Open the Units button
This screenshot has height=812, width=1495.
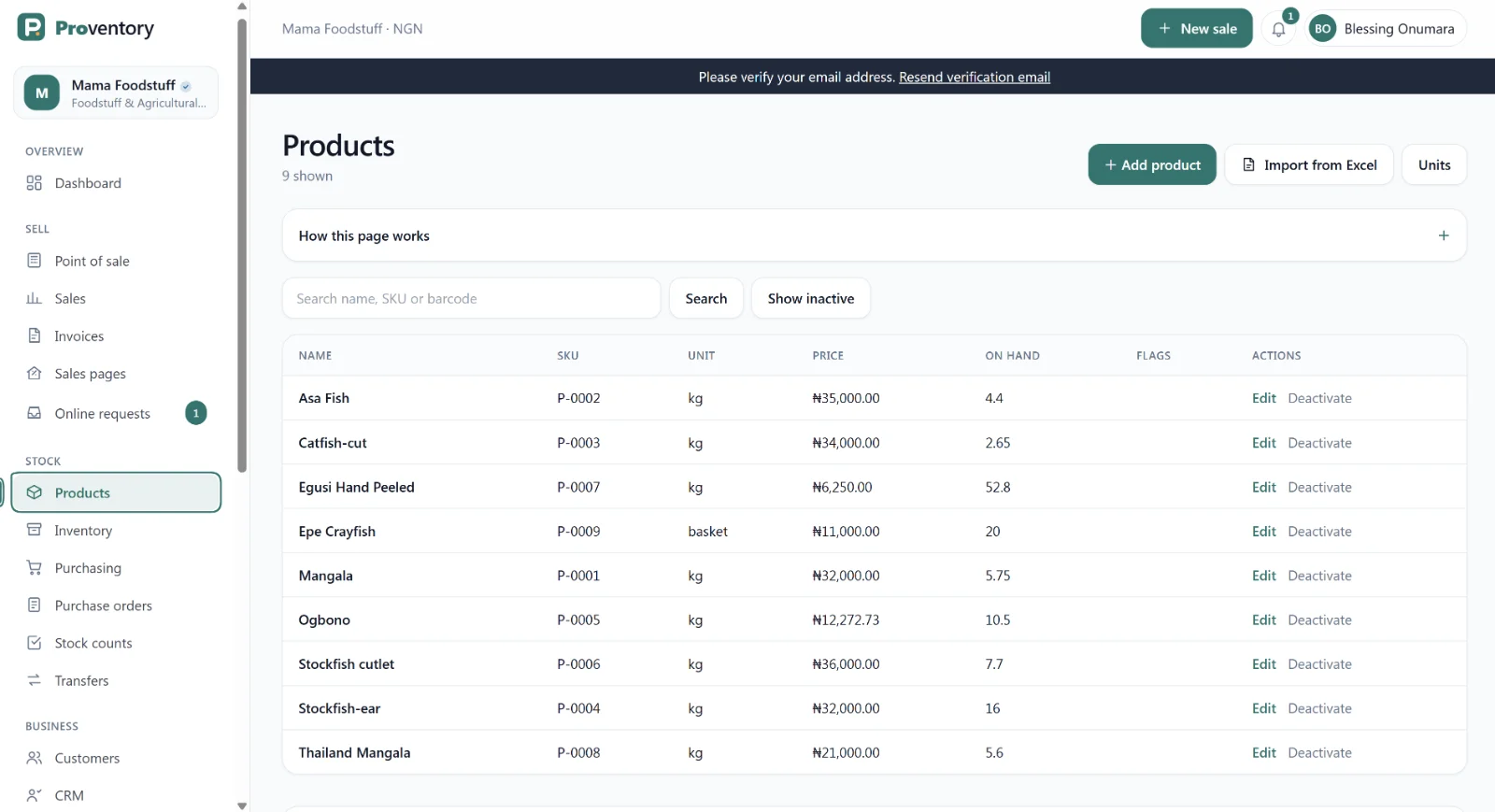(x=1434, y=164)
